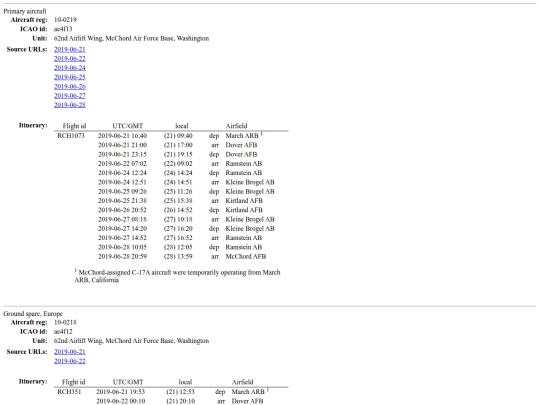Click the McChord AFB airfield cell

tap(246, 257)
